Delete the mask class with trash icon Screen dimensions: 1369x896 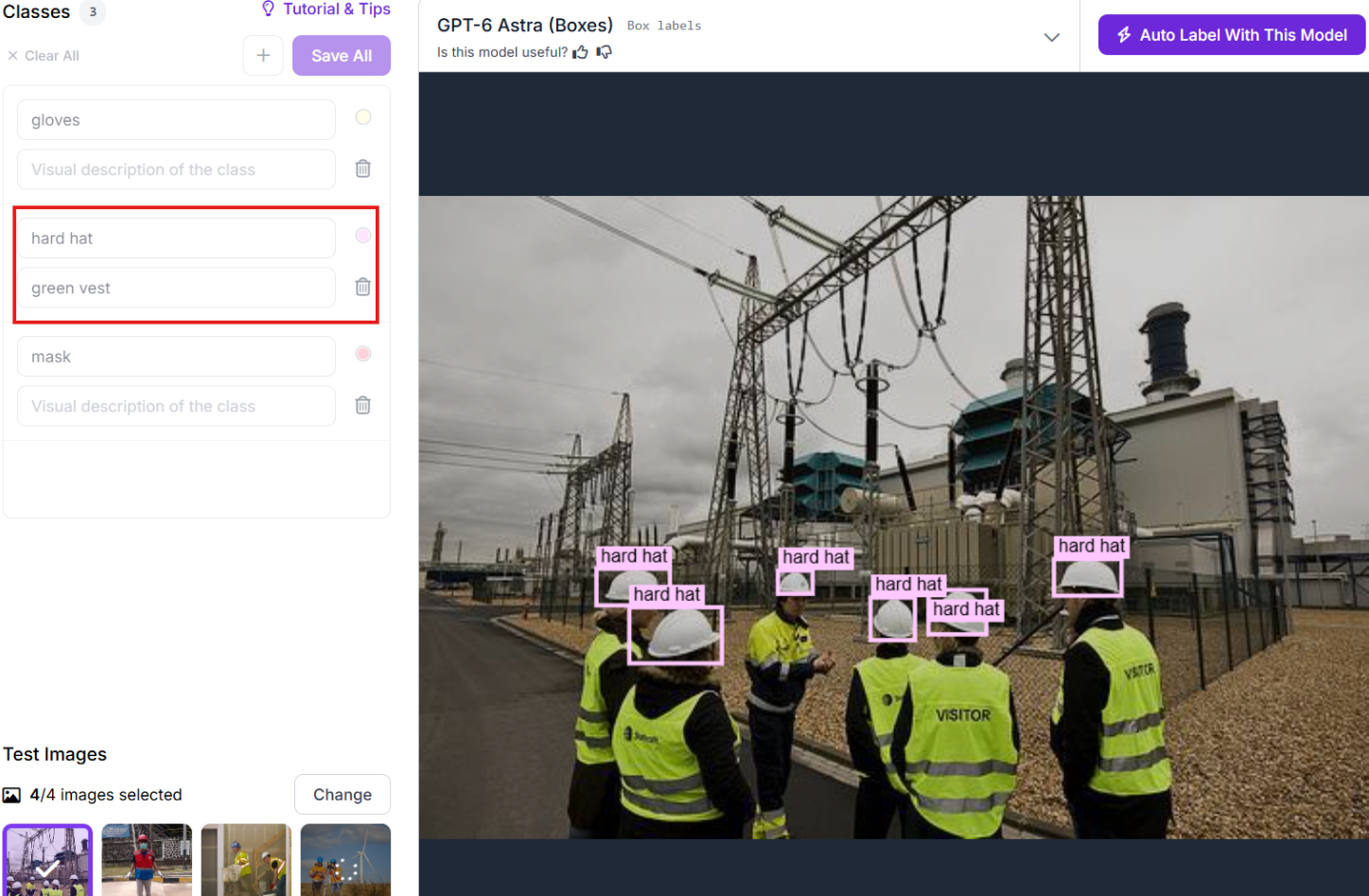(362, 406)
